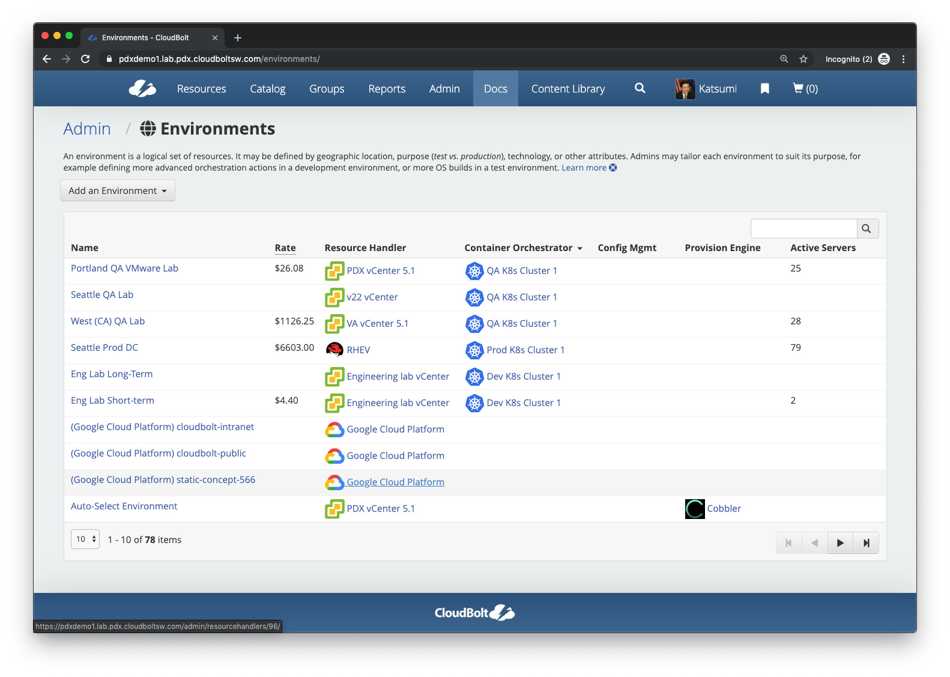This screenshot has height=677, width=950.
Task: Open the browser zoom indicator icon
Action: [784, 59]
